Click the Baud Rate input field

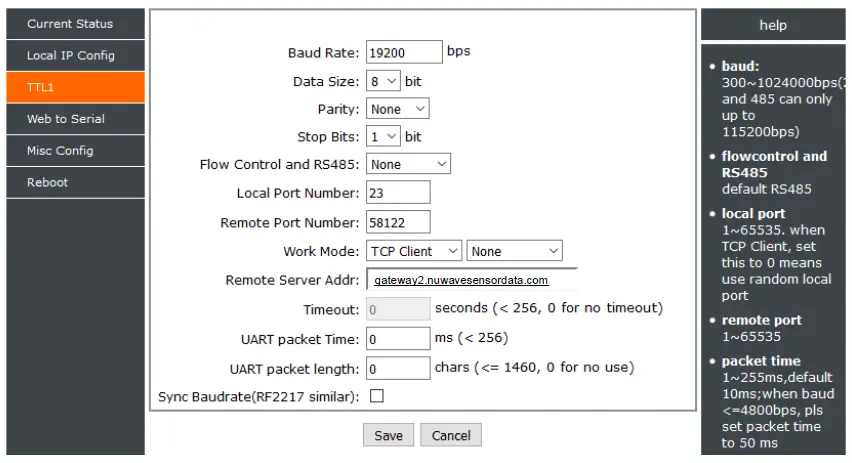tap(404, 52)
